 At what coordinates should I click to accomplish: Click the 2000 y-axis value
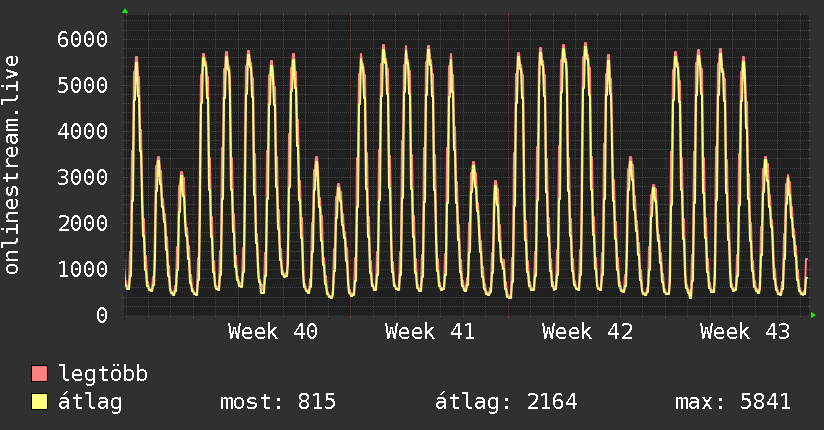[83, 223]
